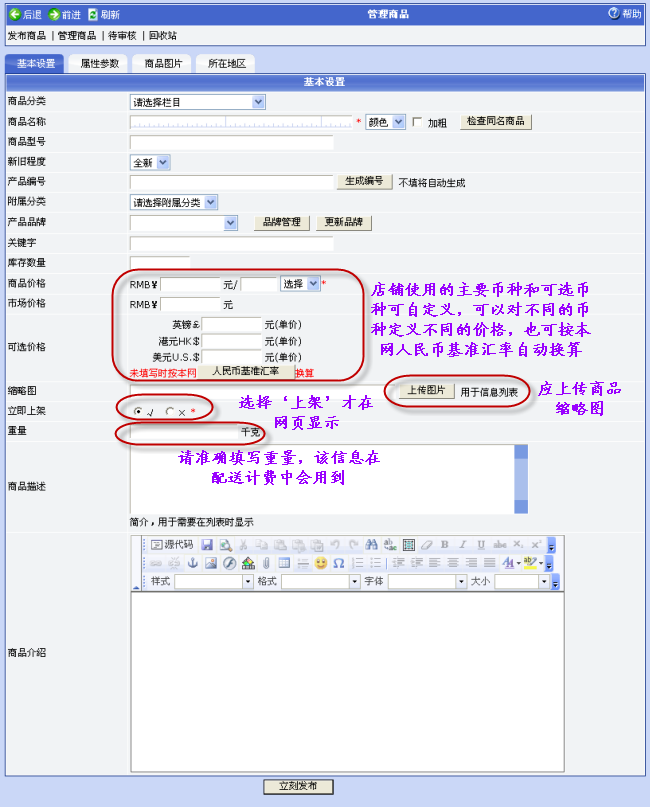Switch to the 商品图片 tab
The width and height of the screenshot is (650, 807).
pos(162,63)
